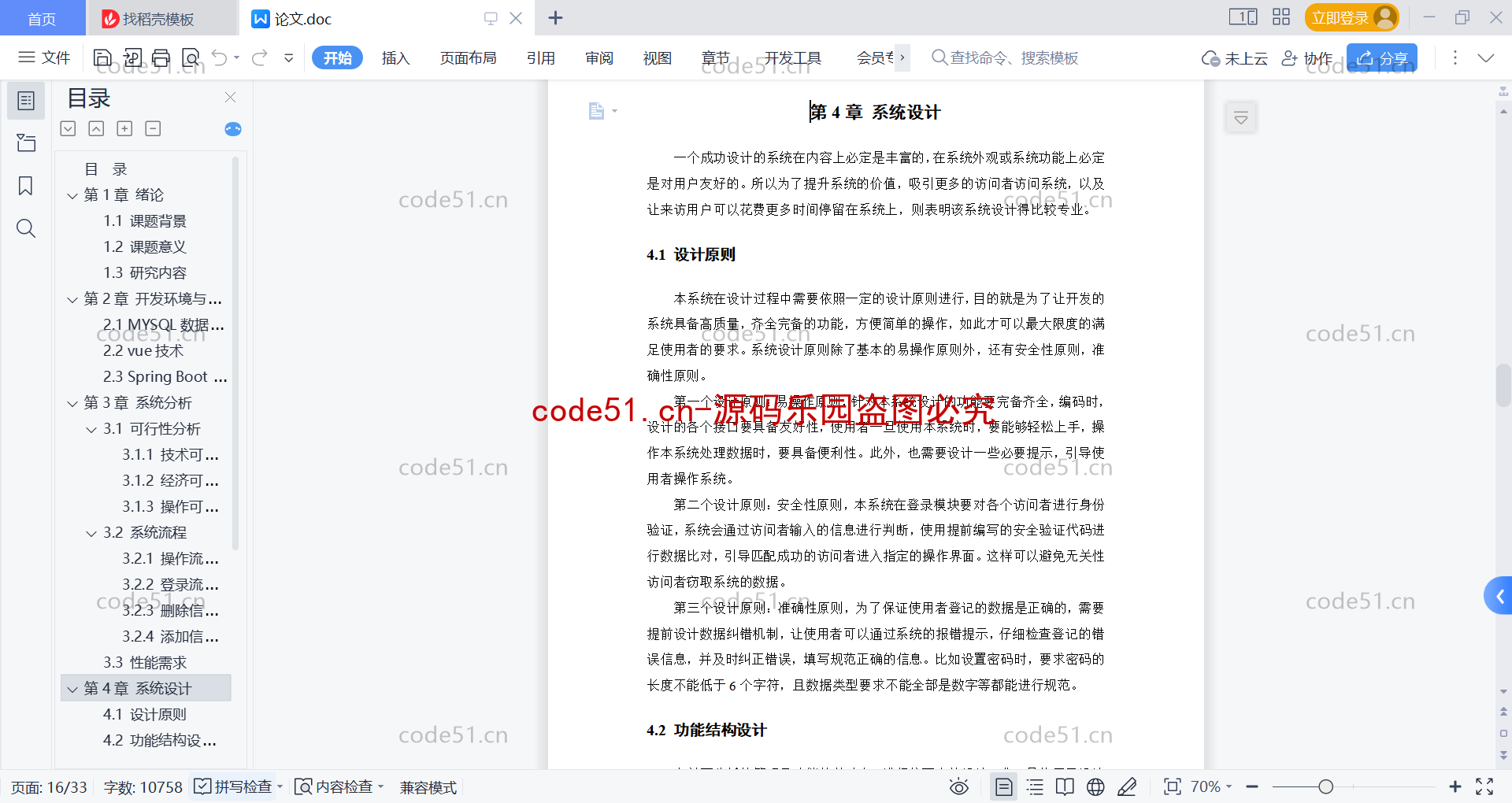Image resolution: width=1512 pixels, height=803 pixels.
Task: Open the search magnifier in left sidebar
Action: (26, 228)
